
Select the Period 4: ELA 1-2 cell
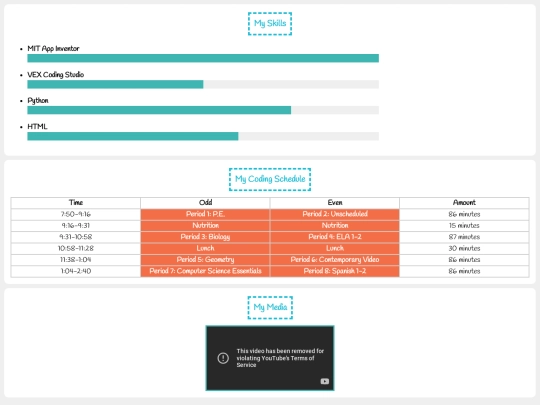point(335,237)
